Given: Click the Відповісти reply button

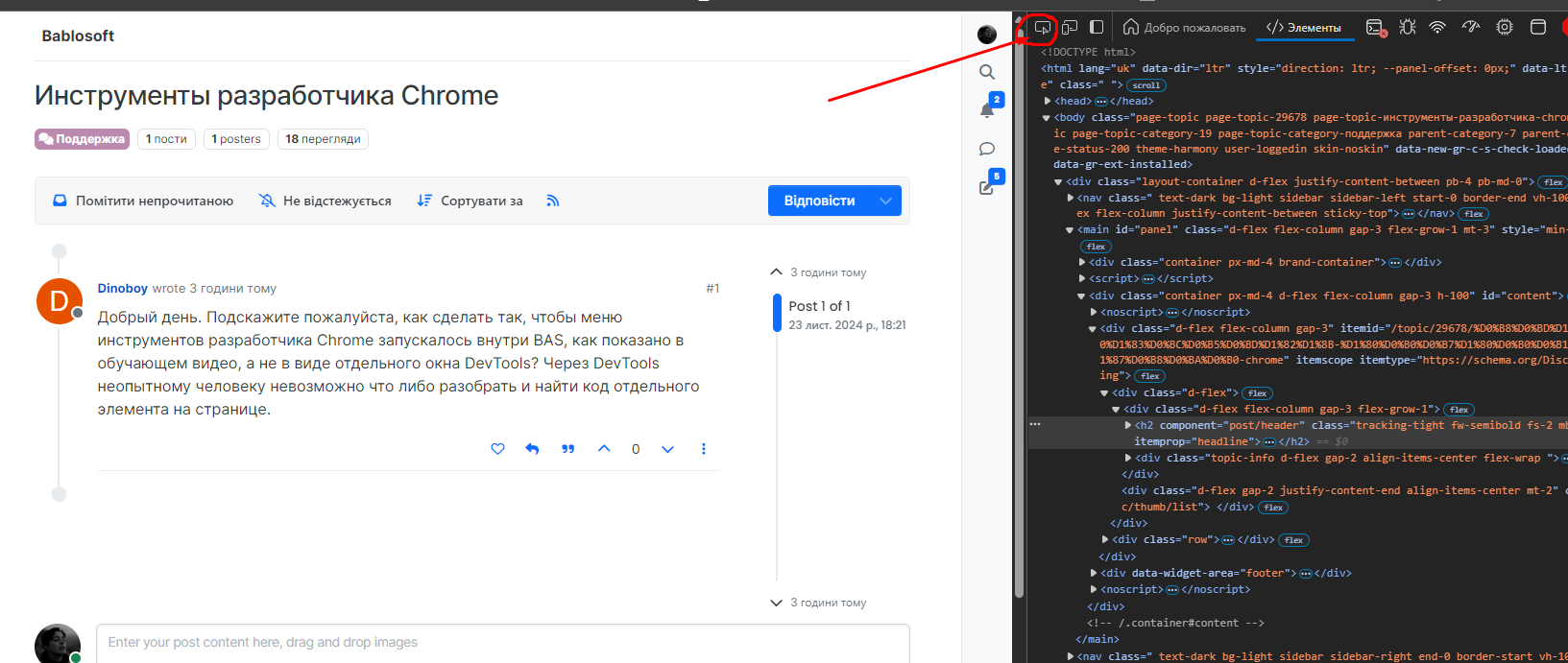Looking at the screenshot, I should [818, 201].
